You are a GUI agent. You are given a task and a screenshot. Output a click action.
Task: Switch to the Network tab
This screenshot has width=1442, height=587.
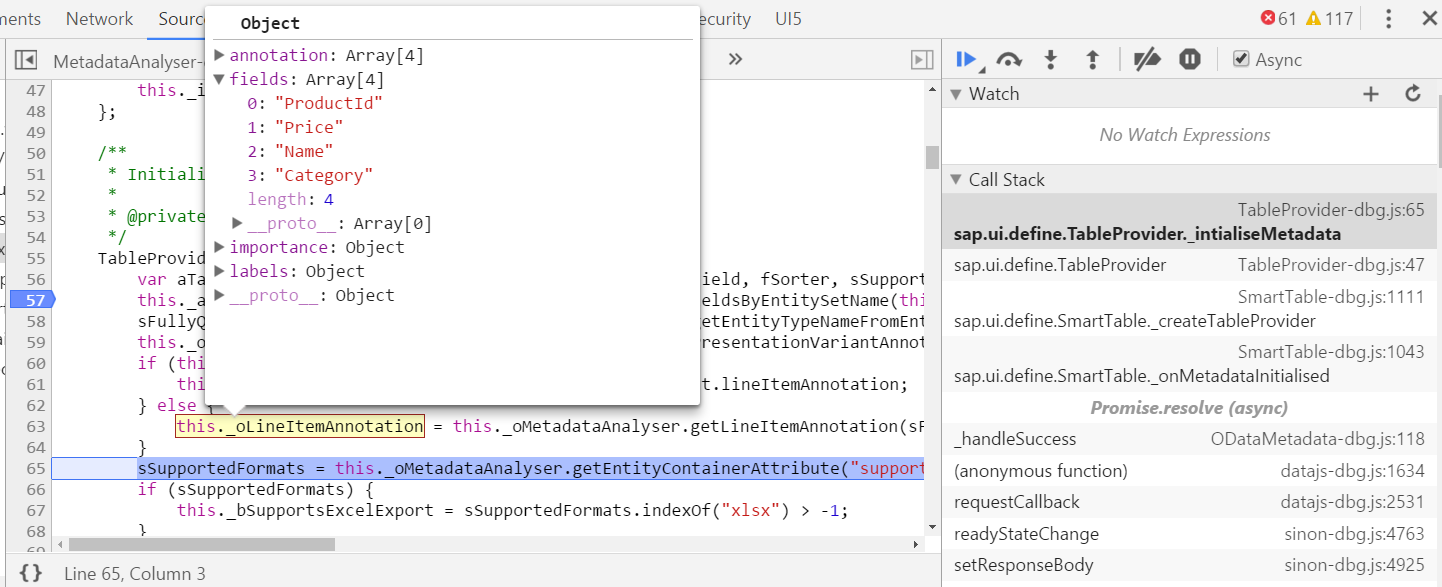tap(99, 19)
